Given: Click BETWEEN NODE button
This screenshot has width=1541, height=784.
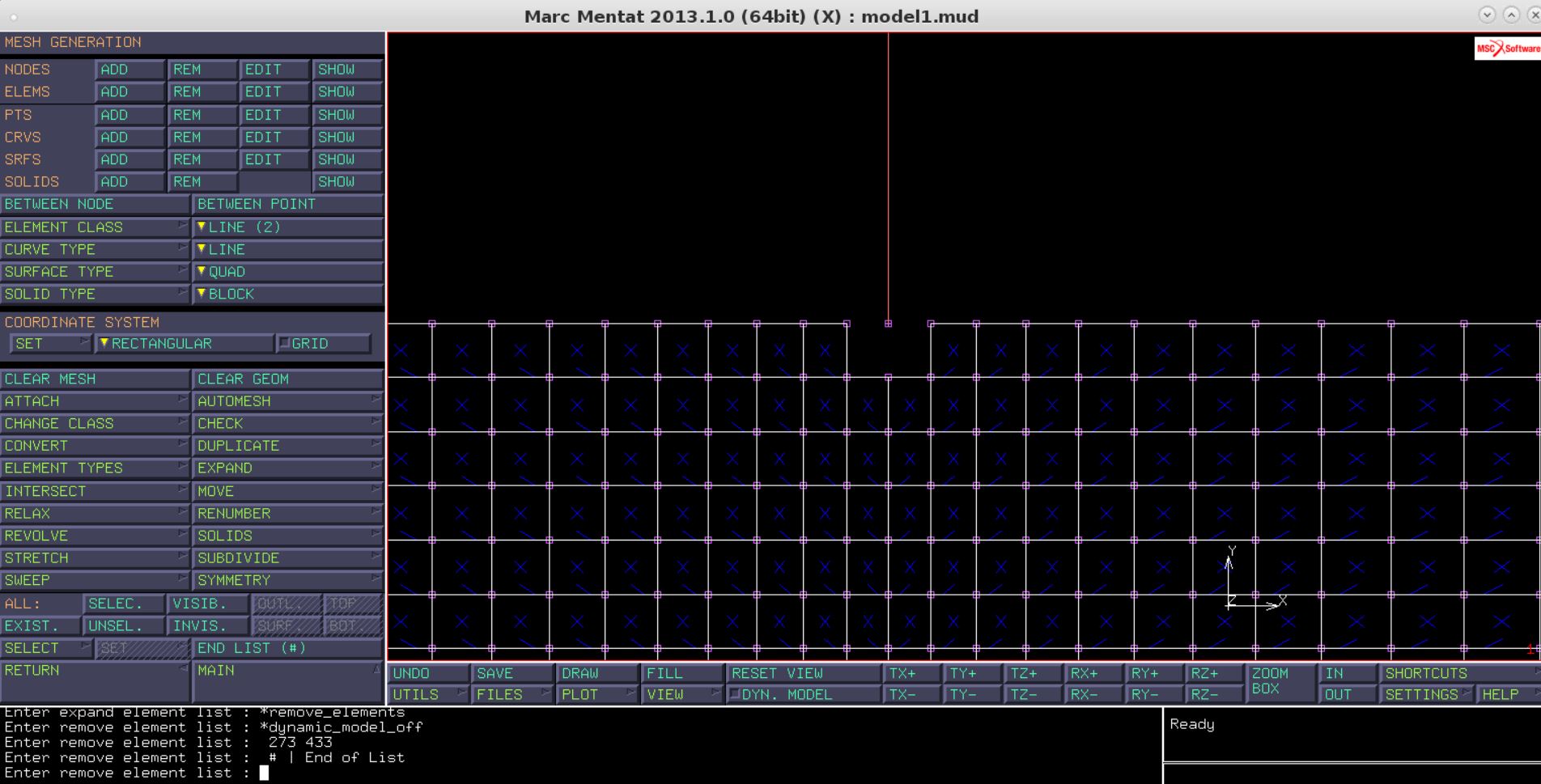Looking at the screenshot, I should [95, 205].
